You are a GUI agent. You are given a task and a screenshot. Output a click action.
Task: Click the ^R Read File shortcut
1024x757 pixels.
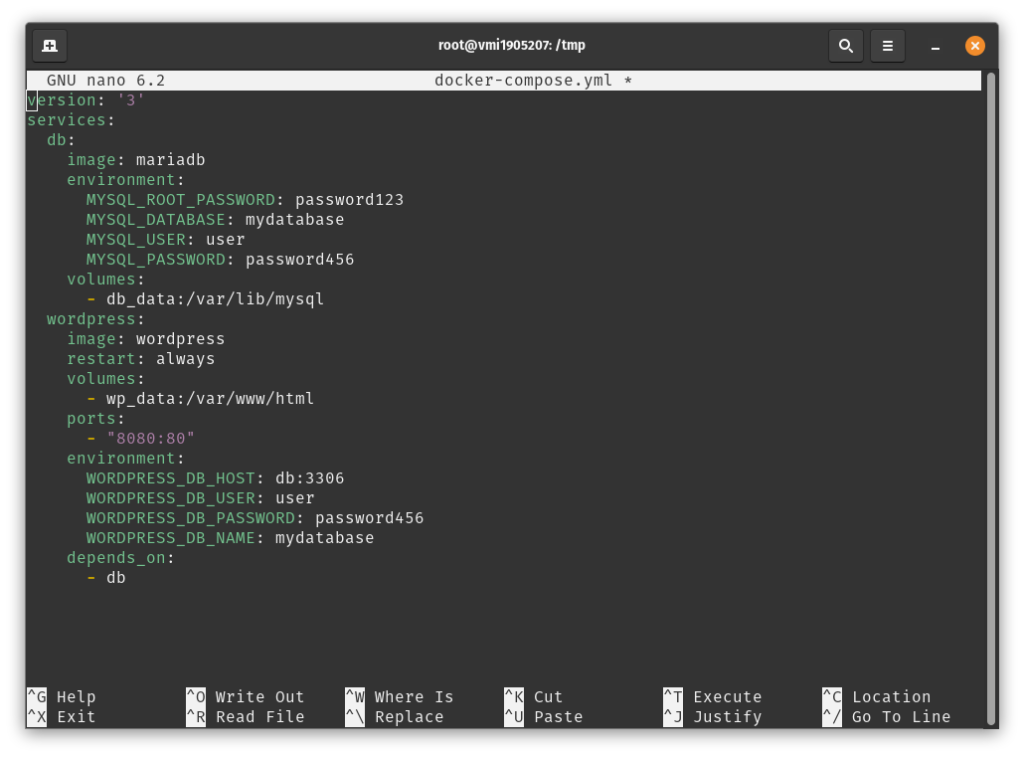click(246, 717)
